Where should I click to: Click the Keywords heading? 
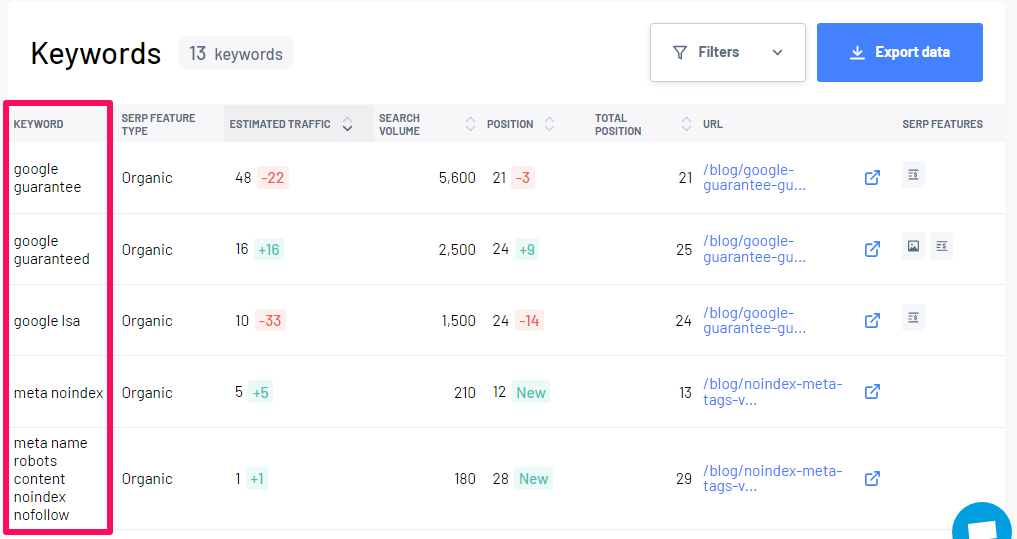click(95, 53)
